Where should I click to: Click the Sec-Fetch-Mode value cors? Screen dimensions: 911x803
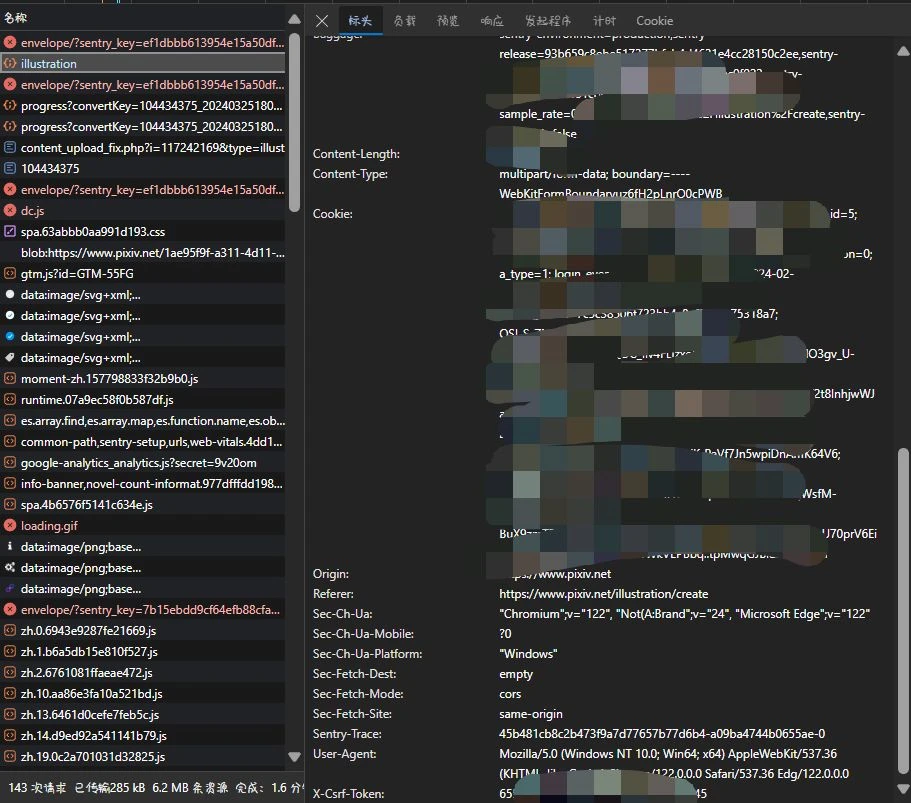[510, 694]
